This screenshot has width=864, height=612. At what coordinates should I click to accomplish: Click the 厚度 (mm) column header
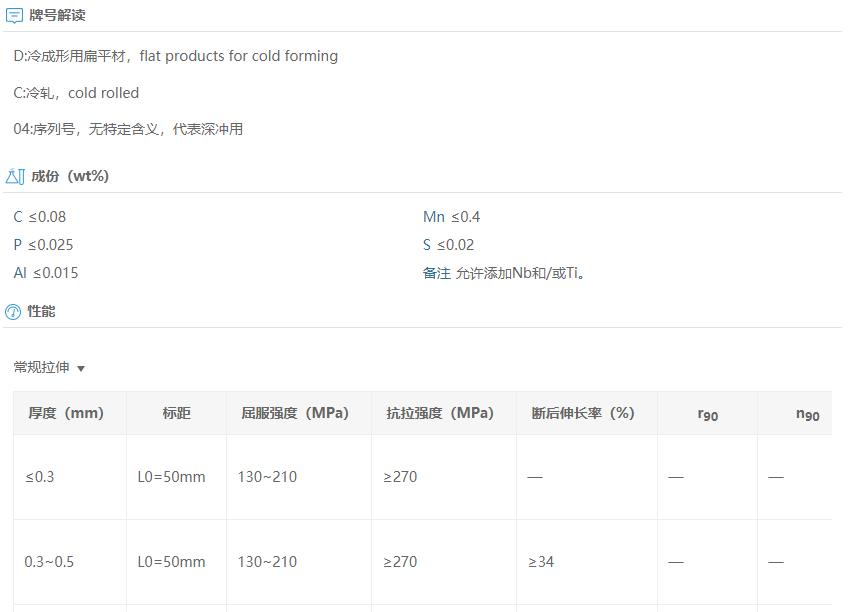66,413
